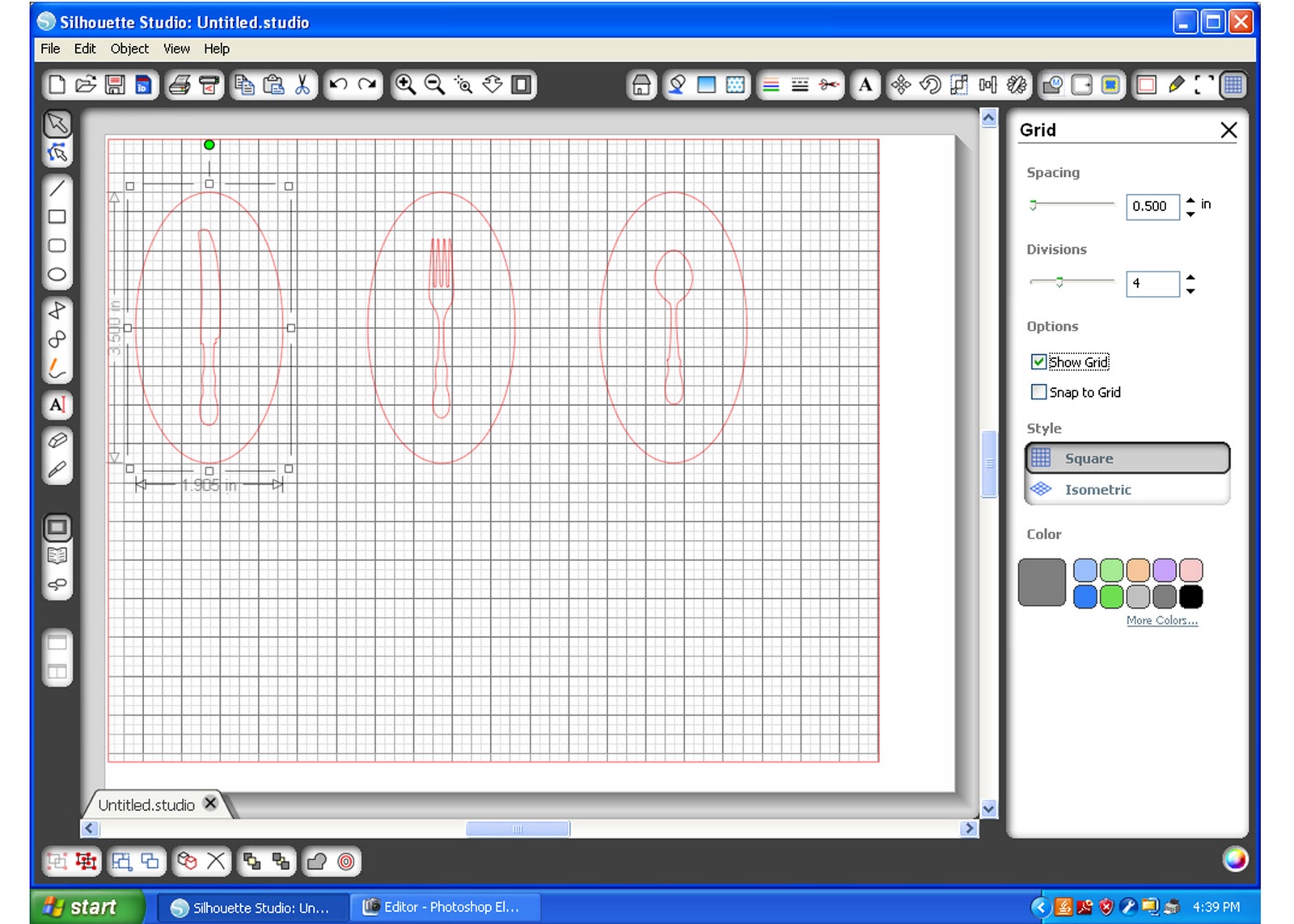
Task: Uncheck the Show Grid checkbox
Action: pyautogui.click(x=1039, y=362)
